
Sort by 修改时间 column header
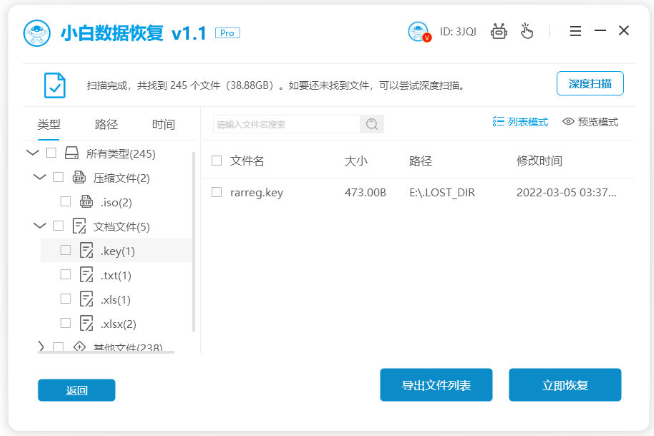539,161
